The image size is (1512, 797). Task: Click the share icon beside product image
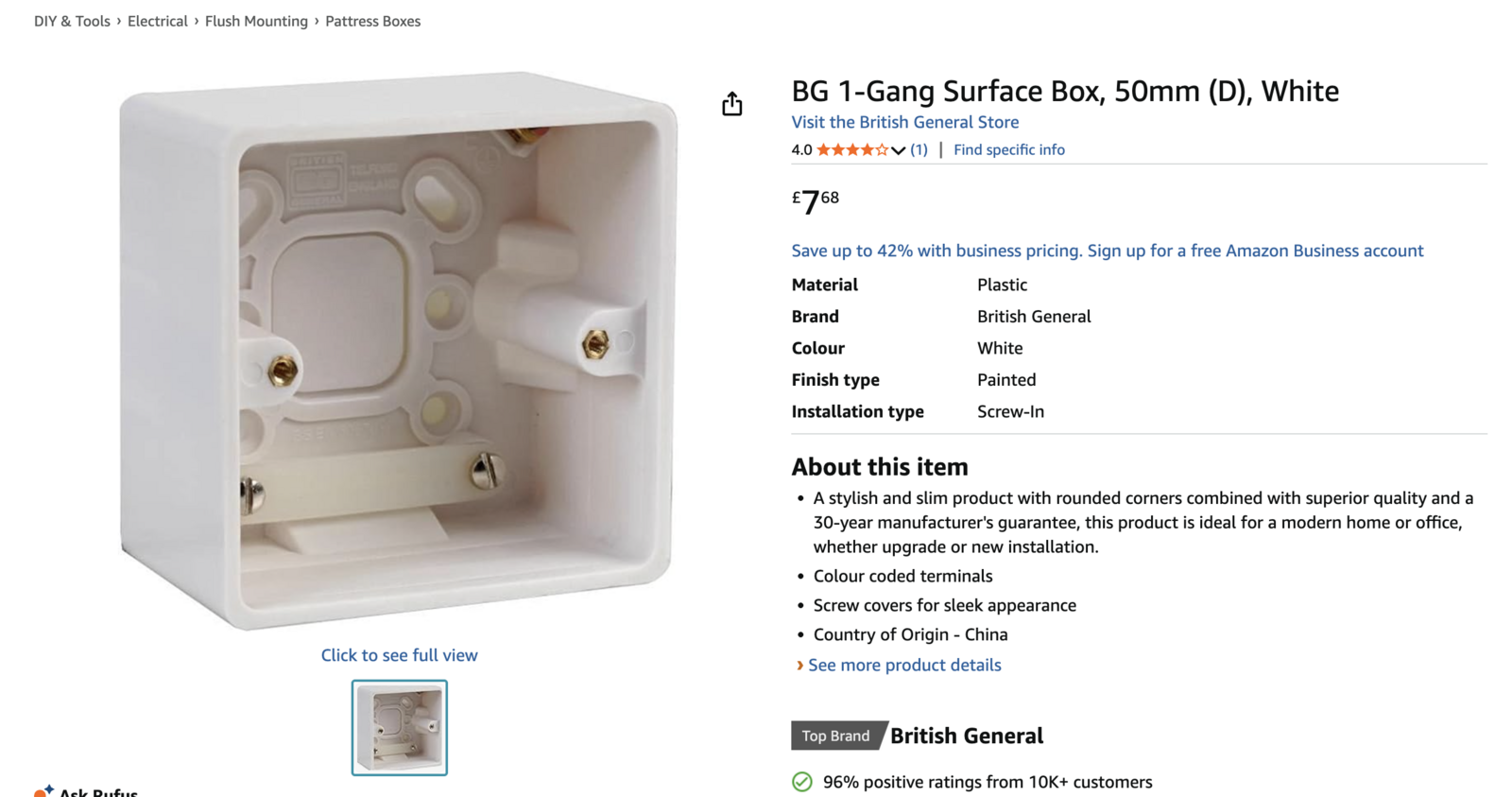point(732,104)
